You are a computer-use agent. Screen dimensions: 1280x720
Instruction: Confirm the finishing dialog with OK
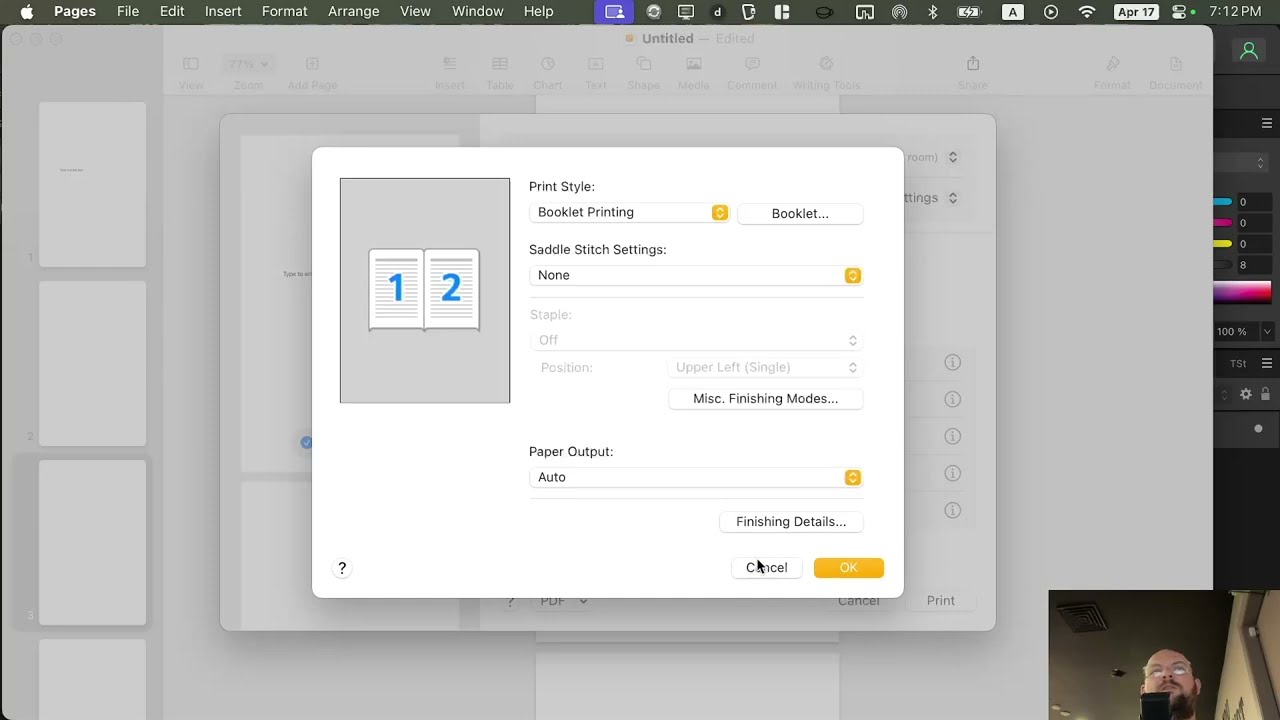848,567
